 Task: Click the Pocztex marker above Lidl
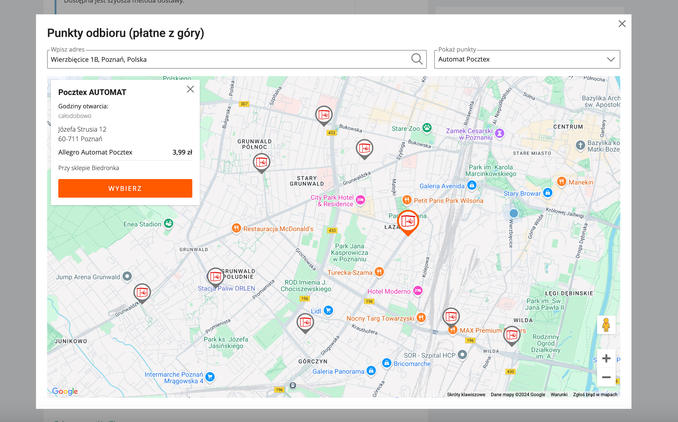click(305, 321)
